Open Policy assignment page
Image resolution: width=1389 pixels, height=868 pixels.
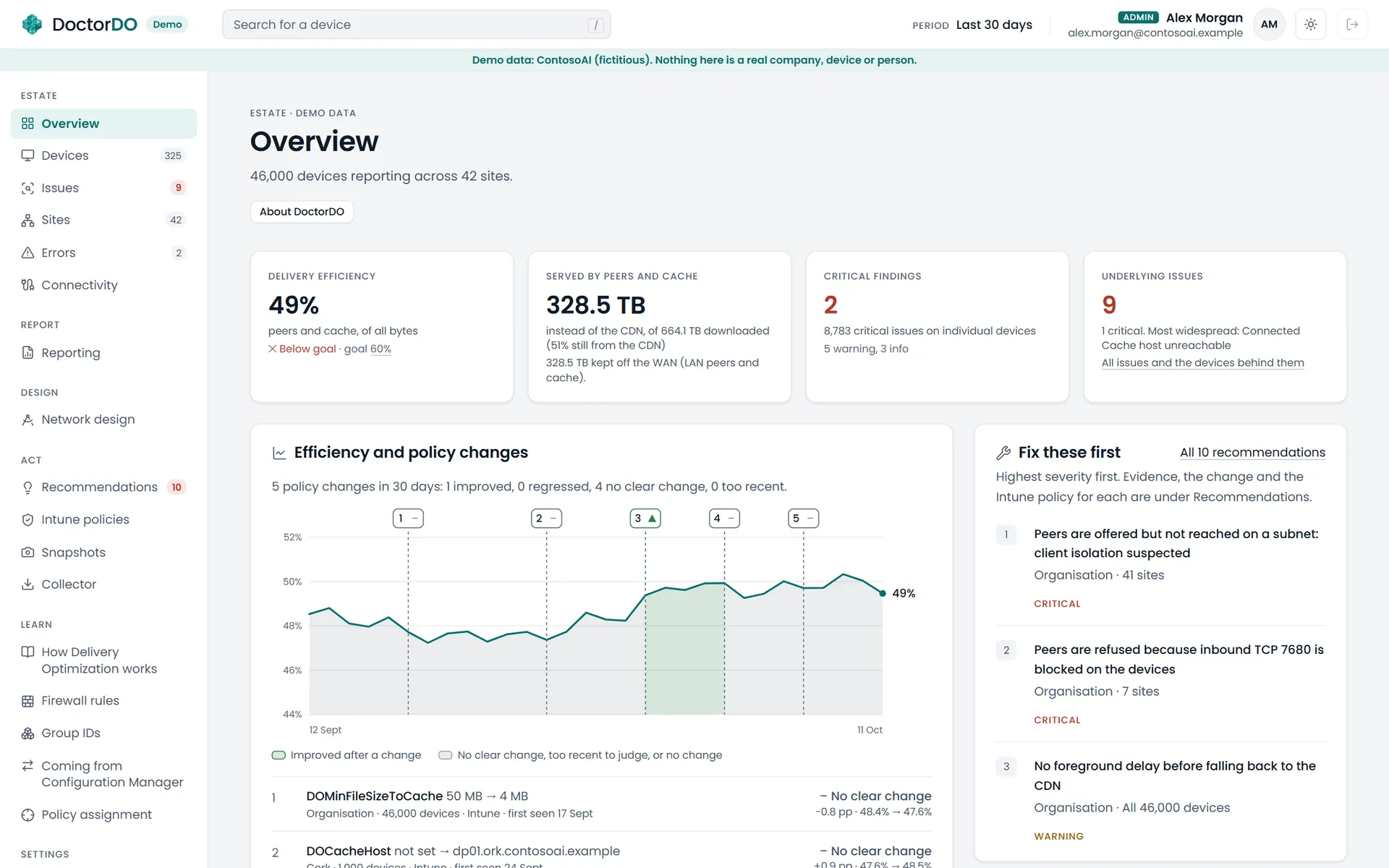pyautogui.click(x=103, y=815)
